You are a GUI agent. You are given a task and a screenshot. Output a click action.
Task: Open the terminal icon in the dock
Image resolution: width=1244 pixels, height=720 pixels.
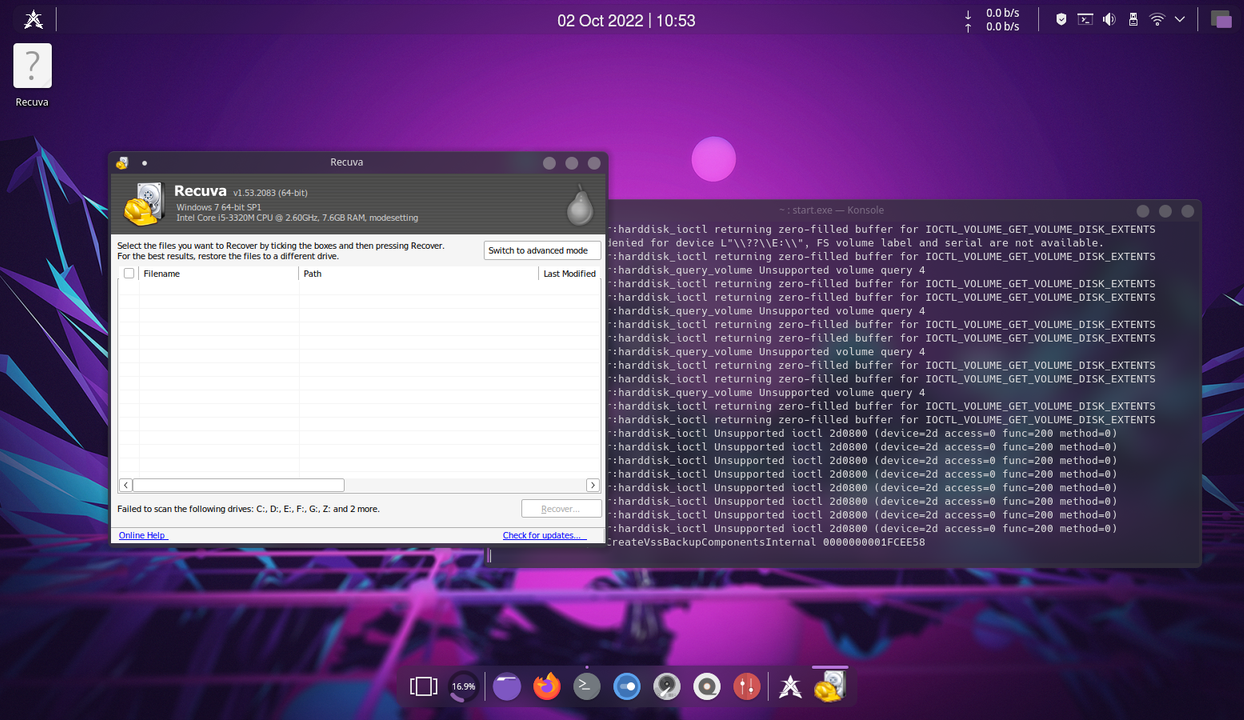(x=587, y=686)
